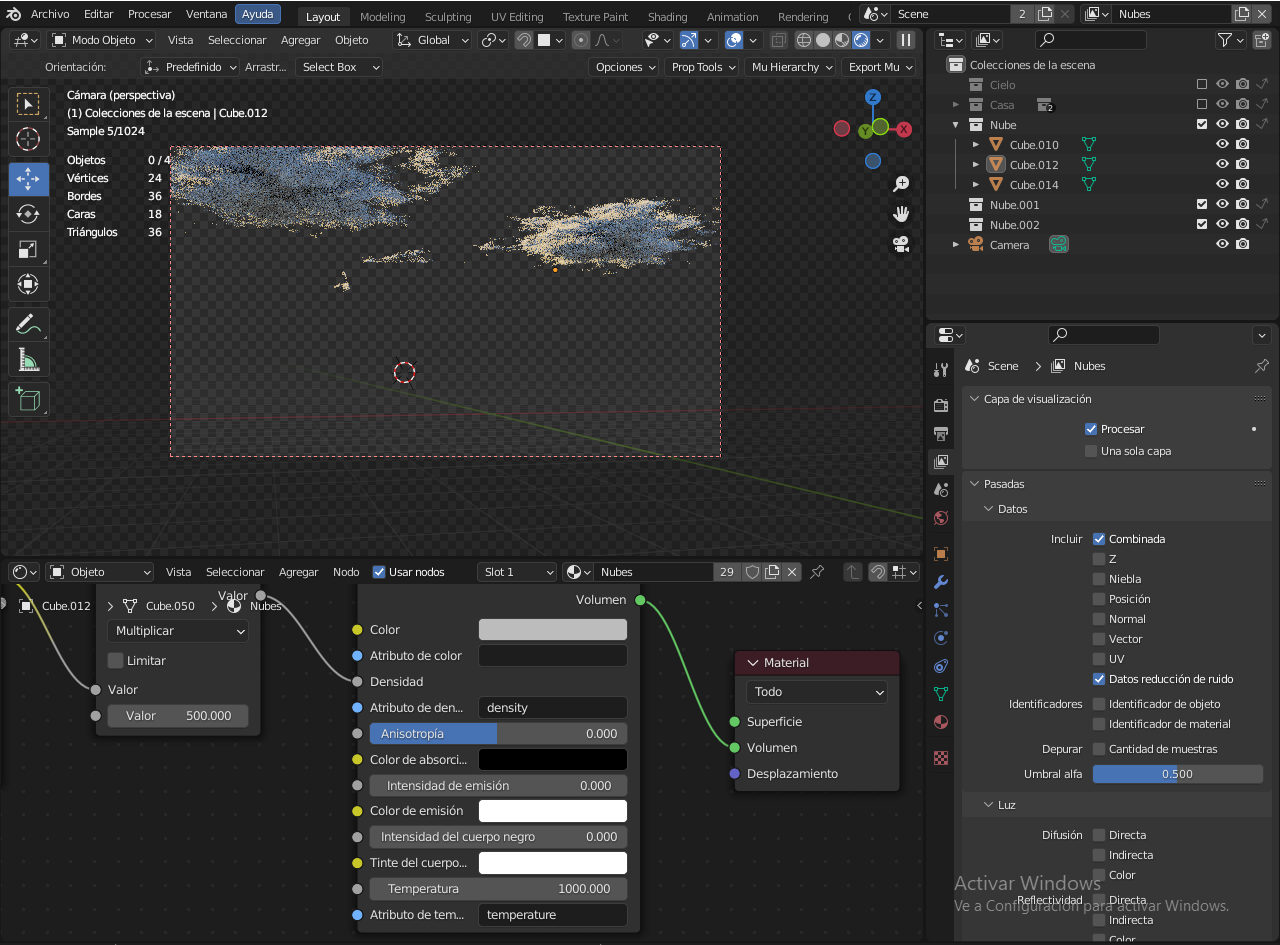Open the Select Box dropdown
Screen dimensions: 1280x945
(x=339, y=67)
